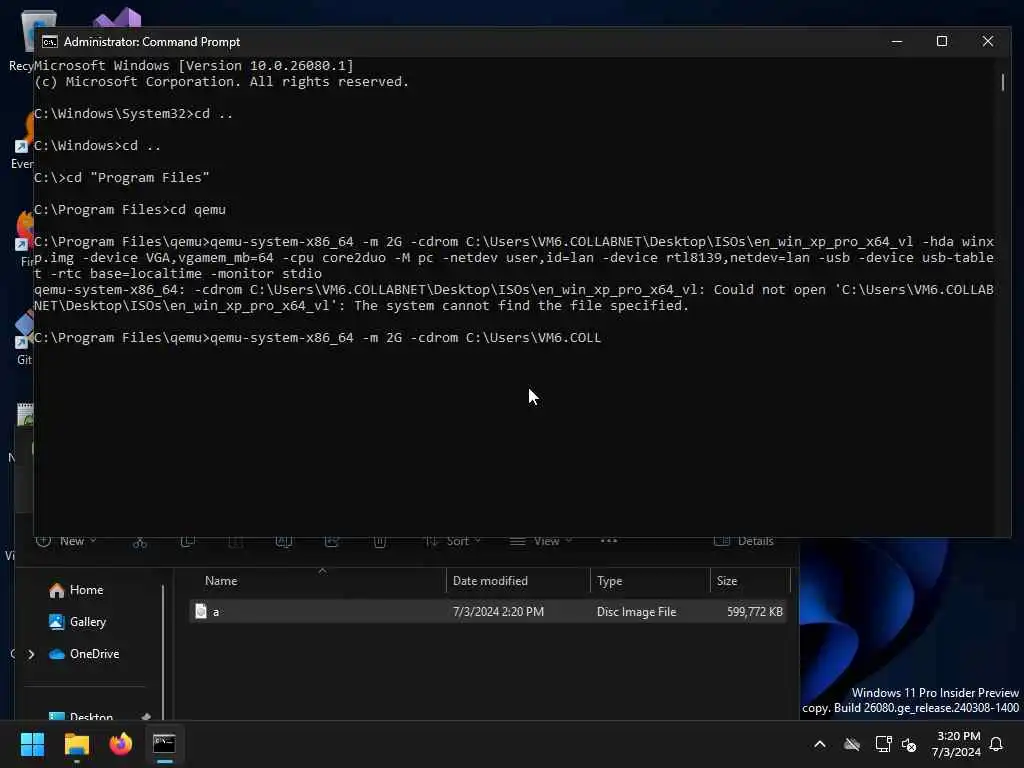
Task: Click the '599,772 KB' size cell
Action: (754, 612)
